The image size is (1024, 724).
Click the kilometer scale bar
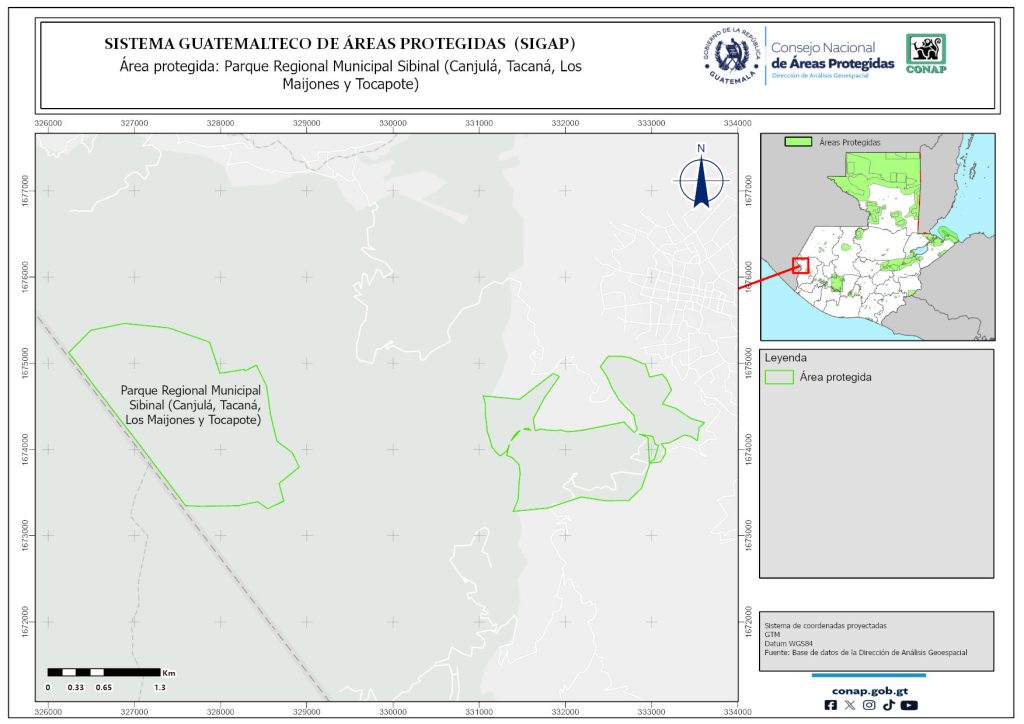pos(104,672)
